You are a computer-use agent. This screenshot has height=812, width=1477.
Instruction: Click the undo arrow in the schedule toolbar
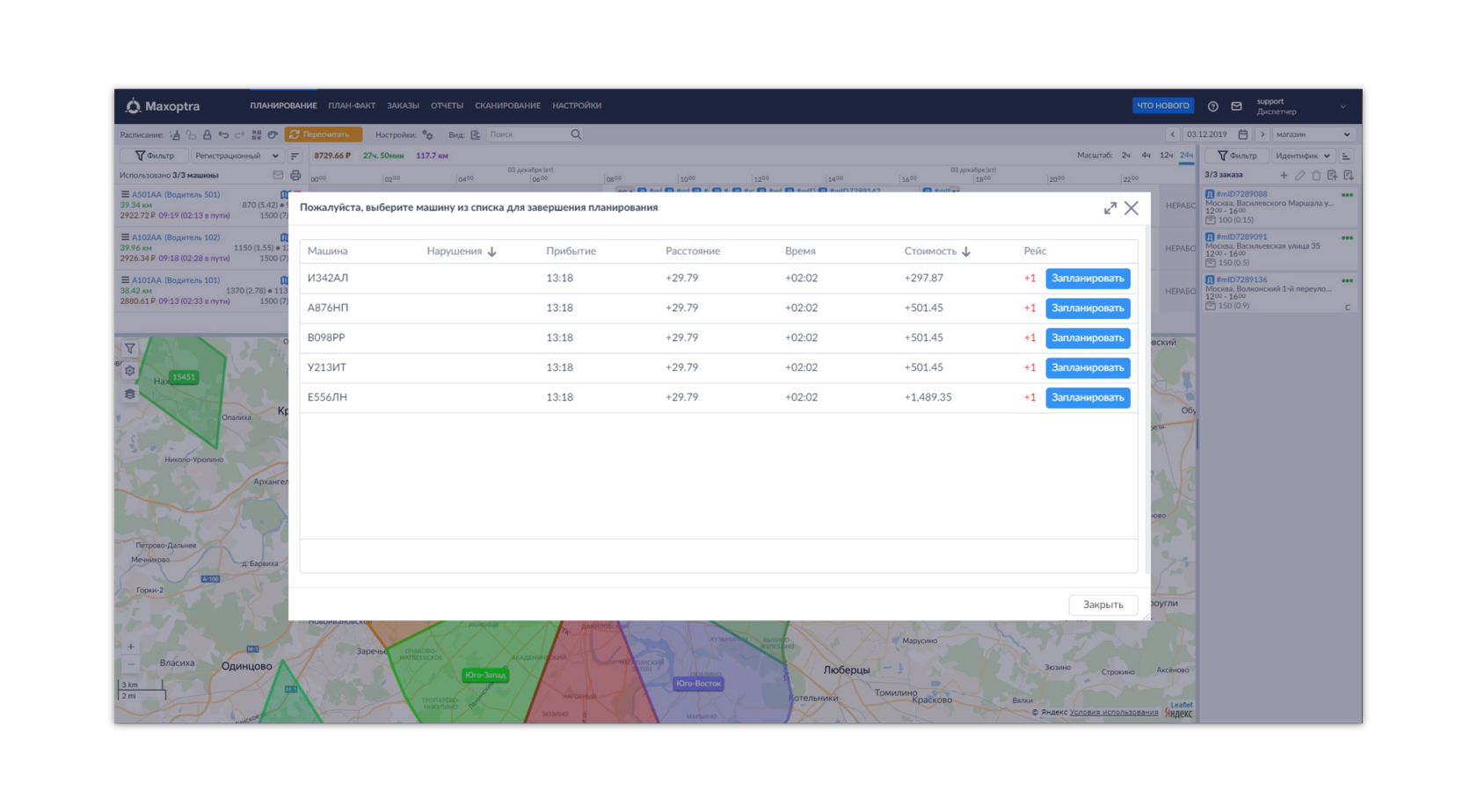click(x=223, y=134)
